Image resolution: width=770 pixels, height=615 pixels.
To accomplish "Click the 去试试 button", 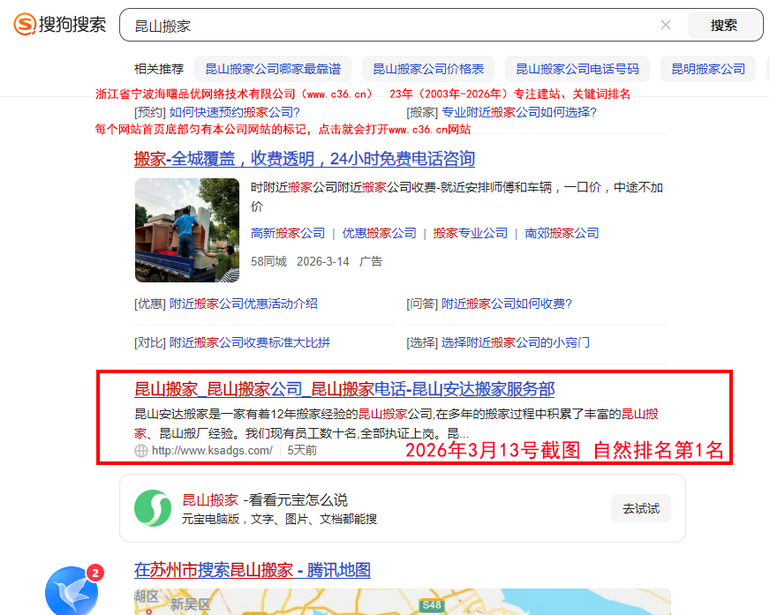I will click(640, 509).
